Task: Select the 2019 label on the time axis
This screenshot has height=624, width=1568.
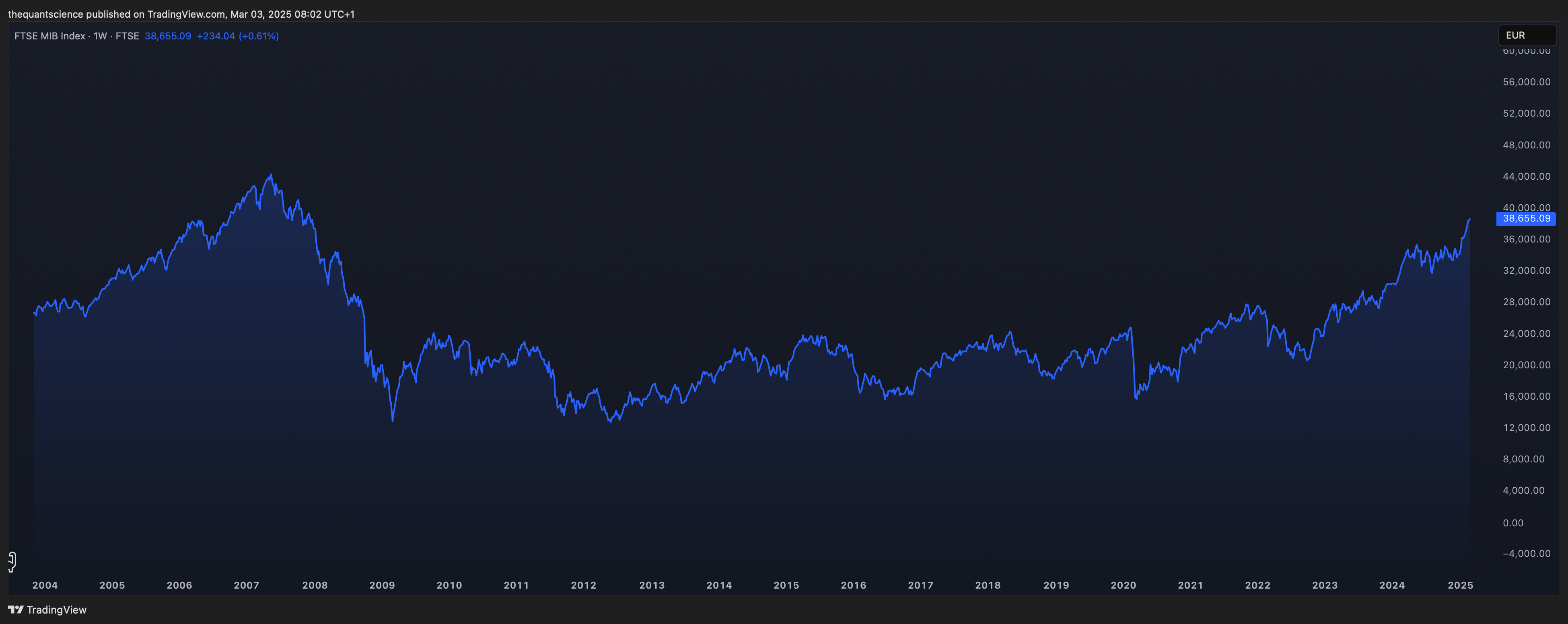Action: pos(1056,585)
